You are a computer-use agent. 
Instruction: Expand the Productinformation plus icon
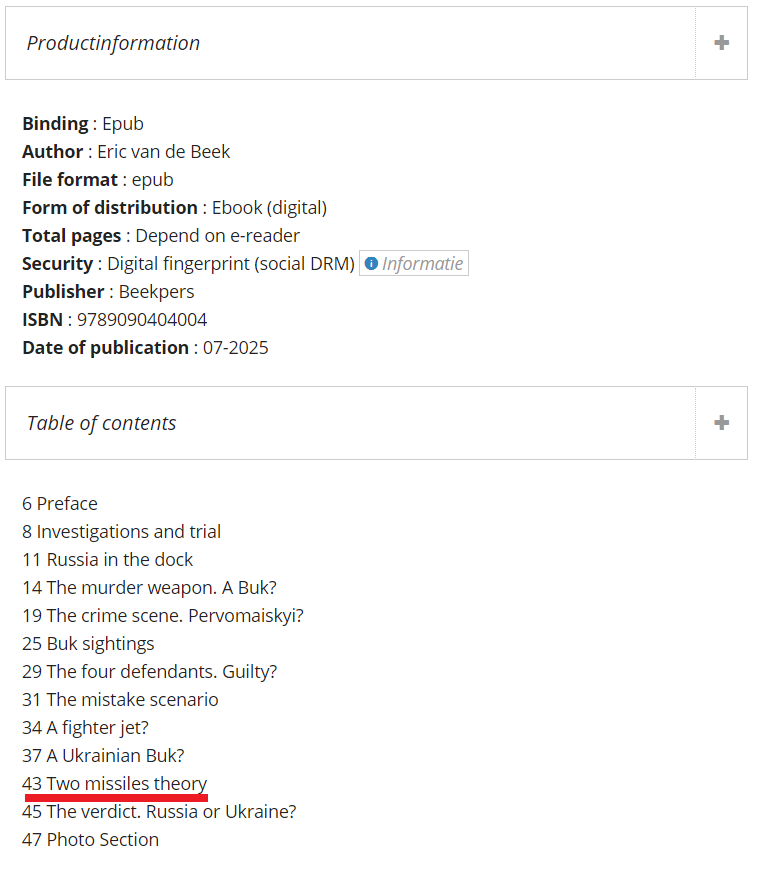pos(721,43)
